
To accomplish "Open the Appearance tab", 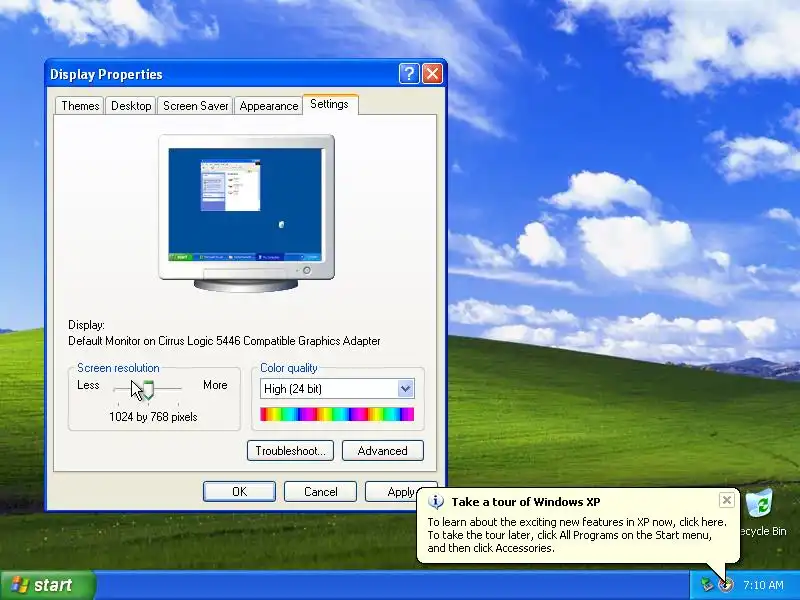I will point(269,106).
